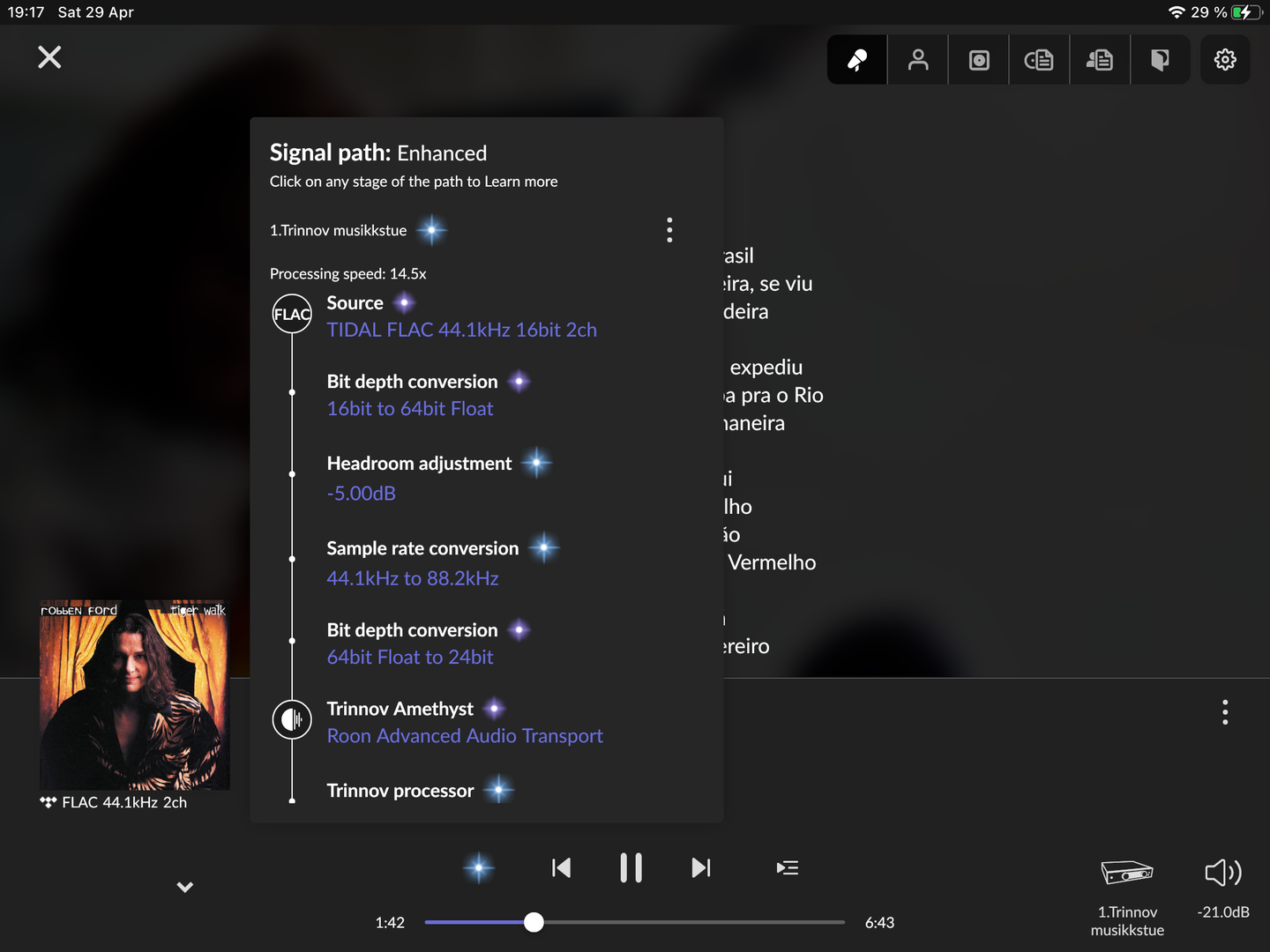This screenshot has width=1270, height=952.
Task: Click the 6:43 track duration
Action: [879, 923]
